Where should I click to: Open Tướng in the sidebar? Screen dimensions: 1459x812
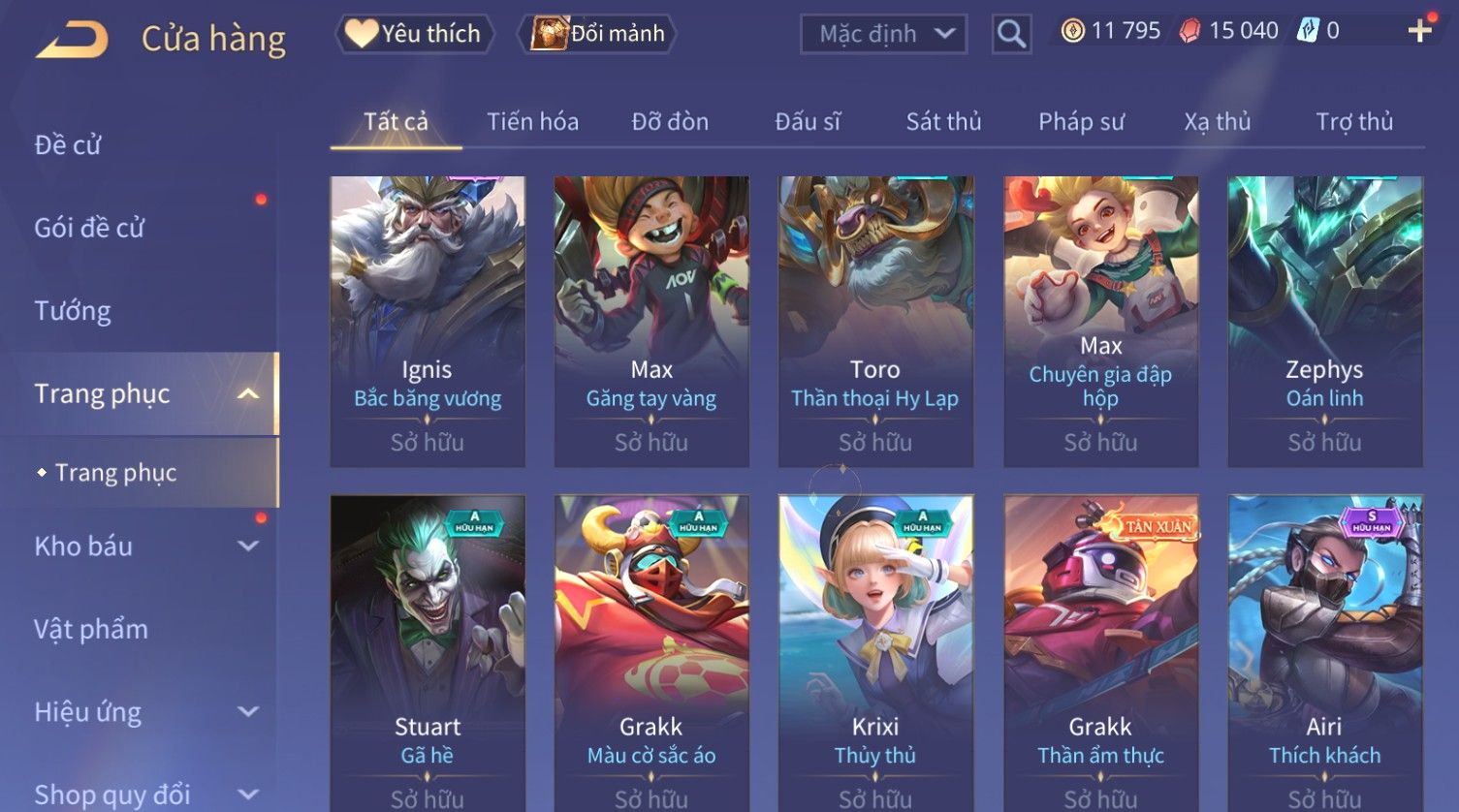(x=73, y=311)
